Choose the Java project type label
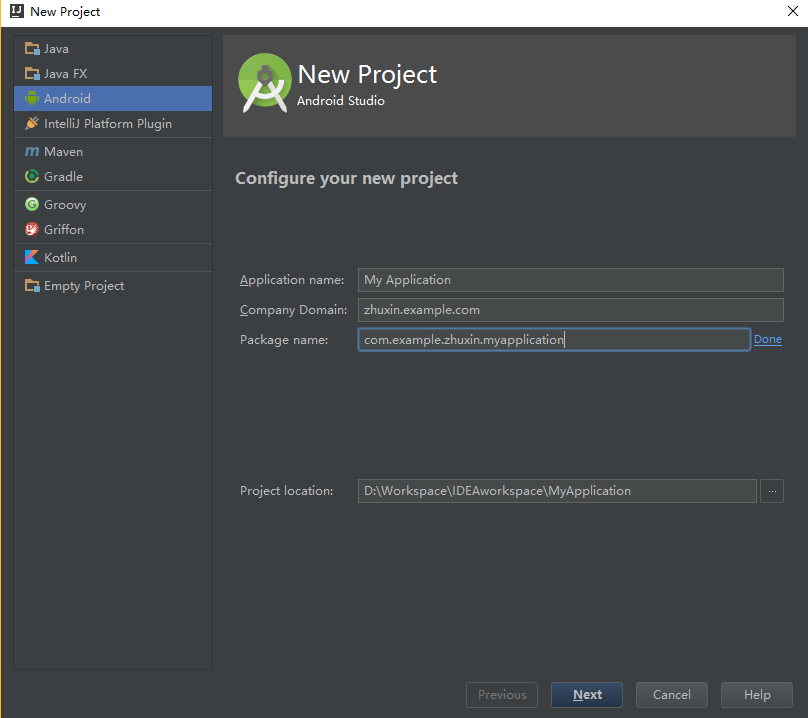 click(x=56, y=49)
